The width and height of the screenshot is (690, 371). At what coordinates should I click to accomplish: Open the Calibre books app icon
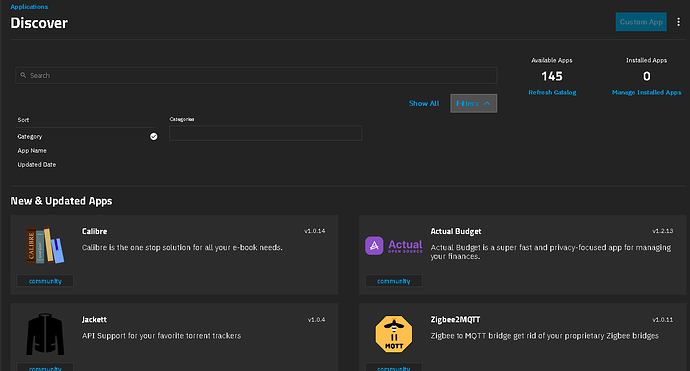45,246
